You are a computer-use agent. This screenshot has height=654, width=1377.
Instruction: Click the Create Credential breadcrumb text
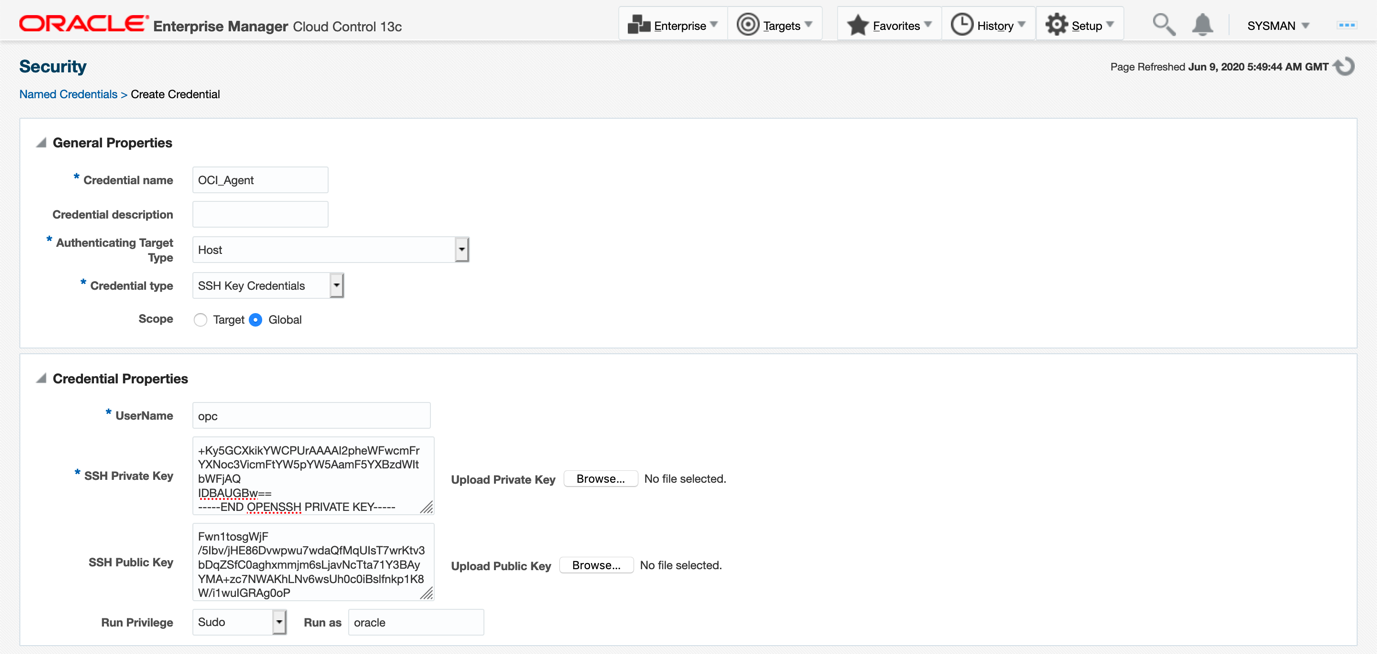click(175, 94)
